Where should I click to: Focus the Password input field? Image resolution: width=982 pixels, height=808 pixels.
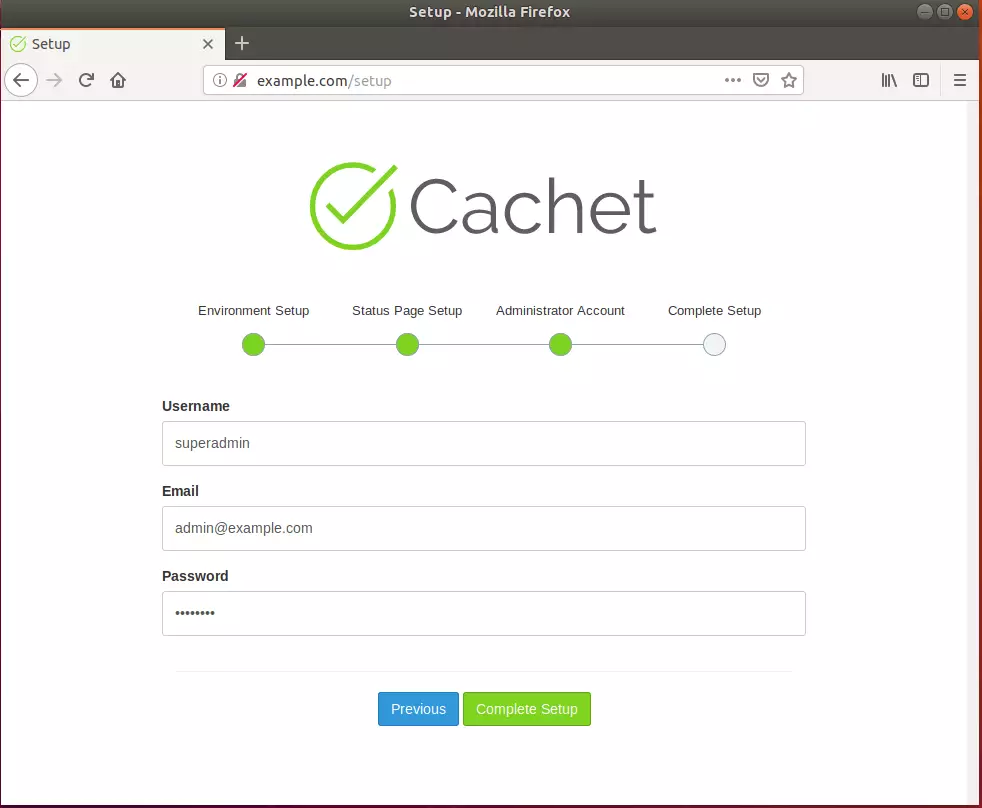(x=483, y=614)
